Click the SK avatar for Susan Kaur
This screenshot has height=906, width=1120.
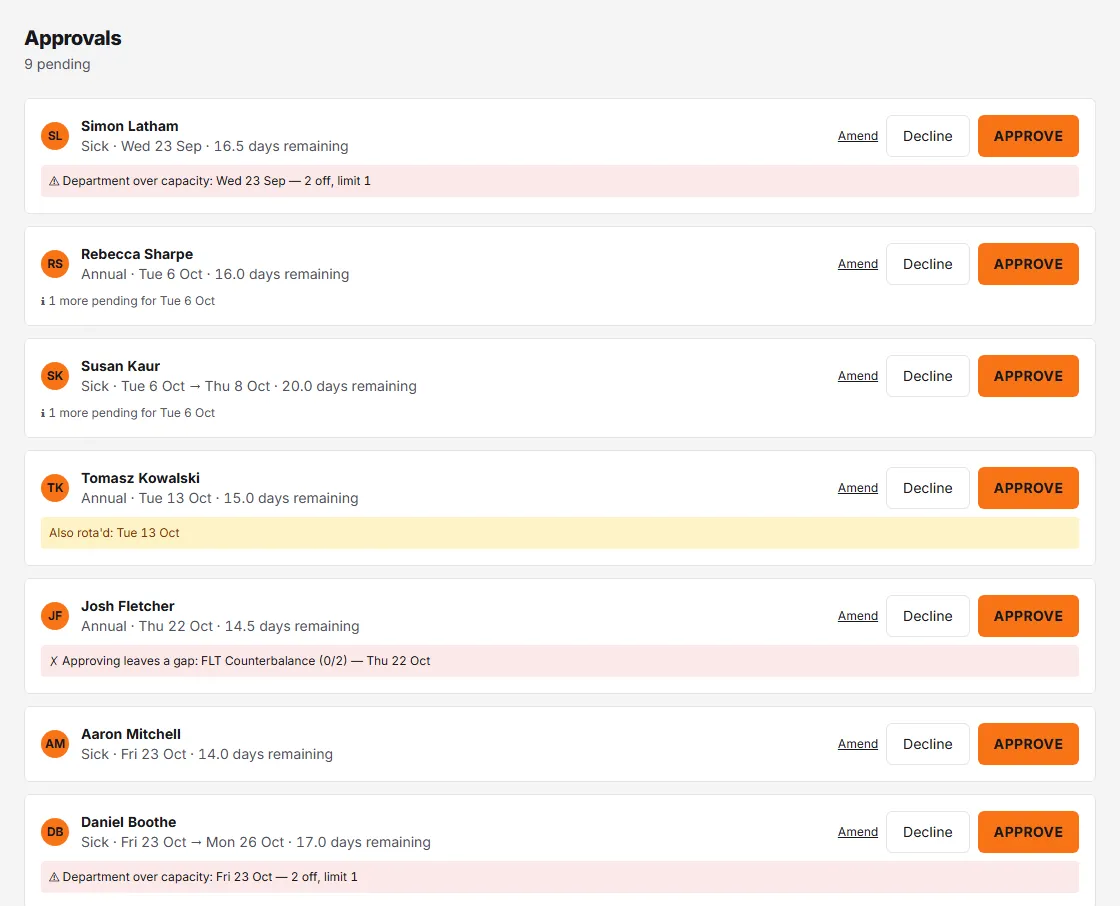(x=55, y=376)
